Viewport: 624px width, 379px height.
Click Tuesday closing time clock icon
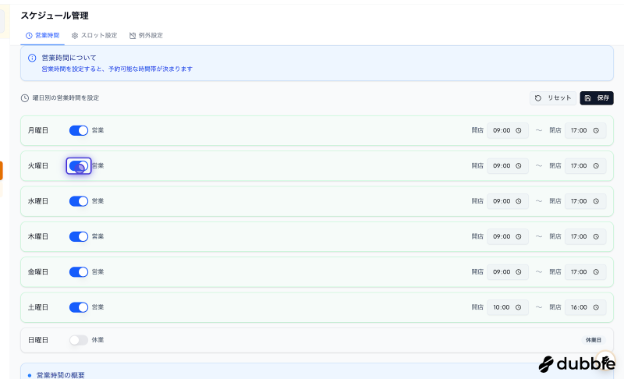596,166
